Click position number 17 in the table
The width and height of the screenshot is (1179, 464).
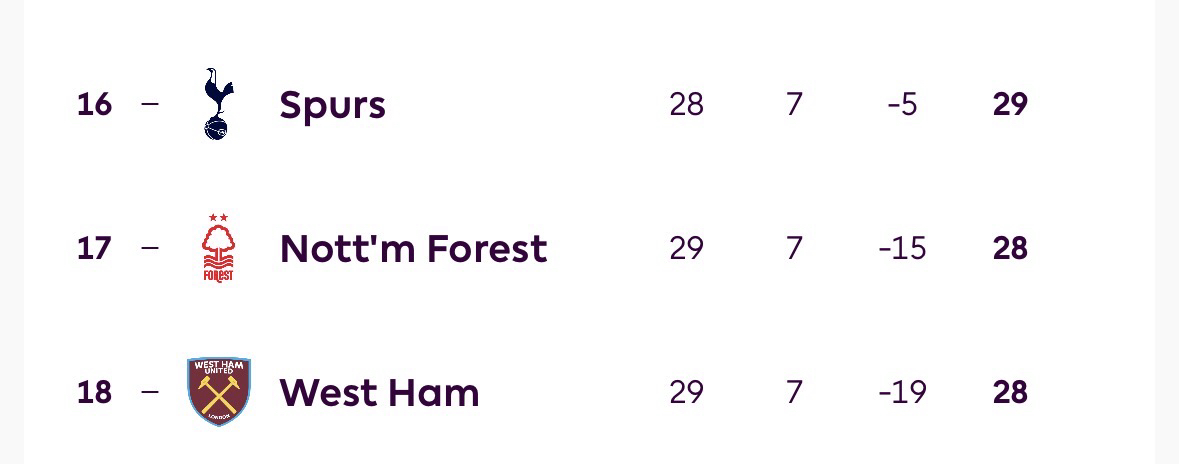pos(94,248)
